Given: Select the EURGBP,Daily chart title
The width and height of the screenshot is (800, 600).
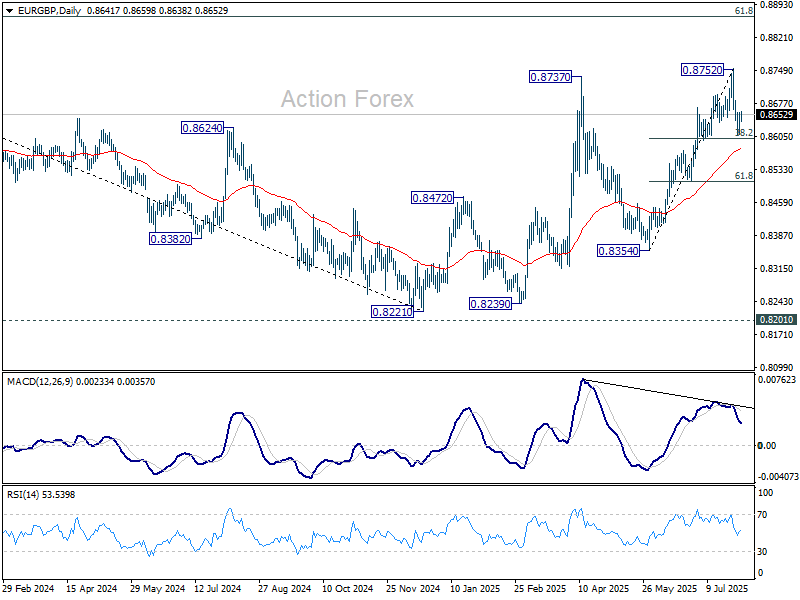Looking at the screenshot, I should coord(49,10).
